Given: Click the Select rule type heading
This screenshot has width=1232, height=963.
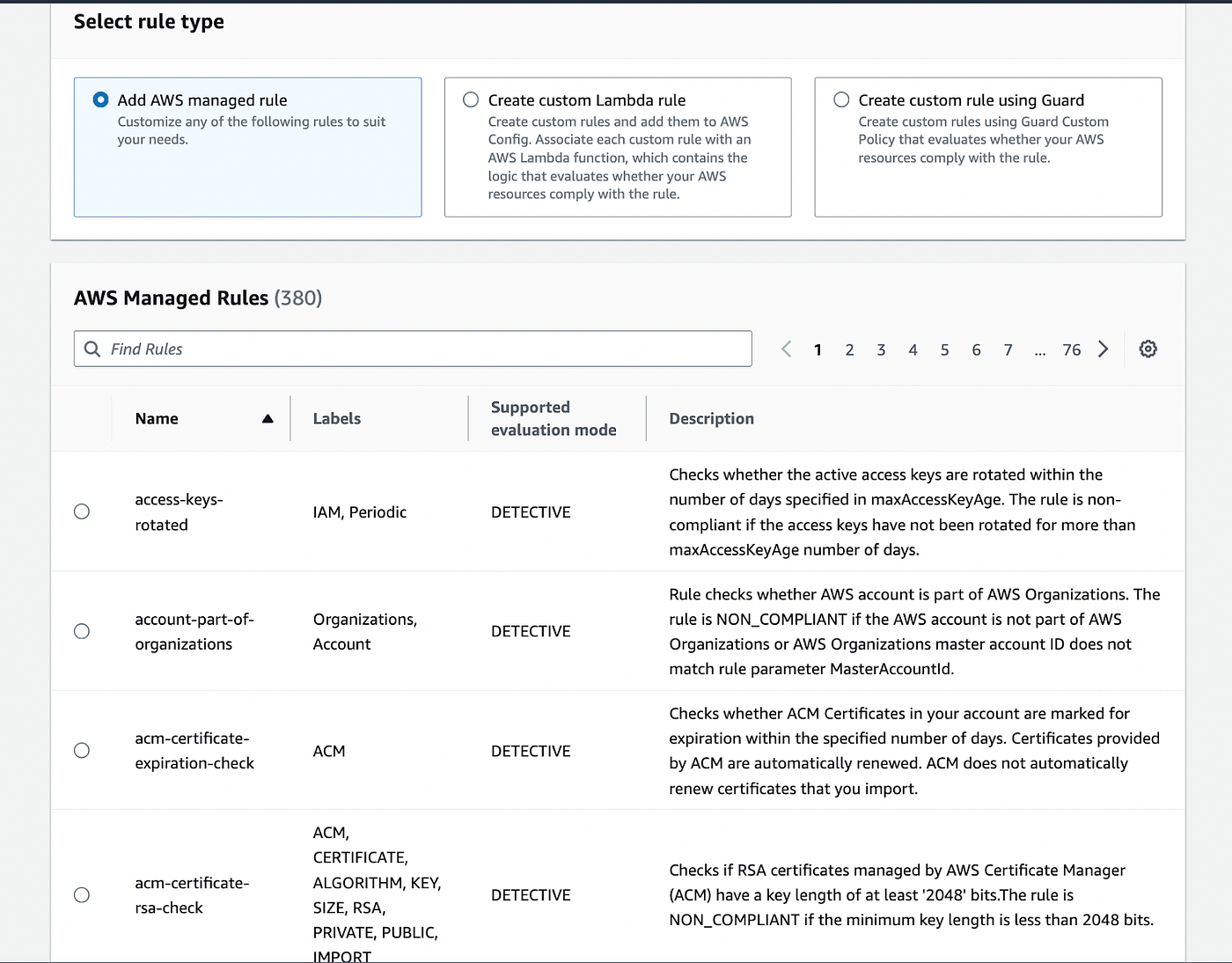Looking at the screenshot, I should point(149,22).
